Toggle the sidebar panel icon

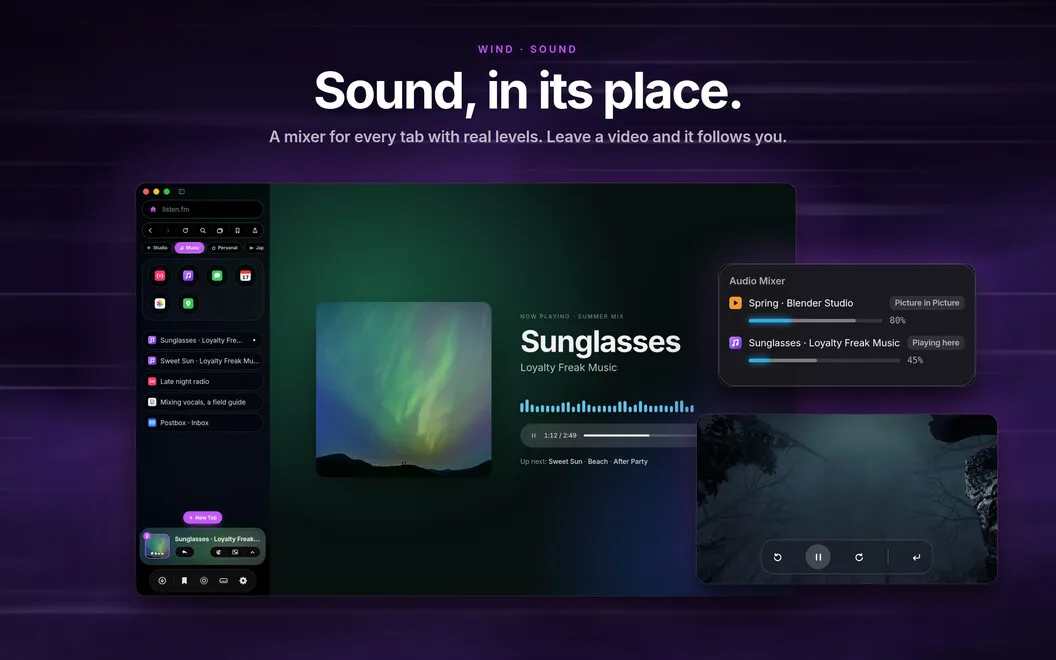point(181,192)
